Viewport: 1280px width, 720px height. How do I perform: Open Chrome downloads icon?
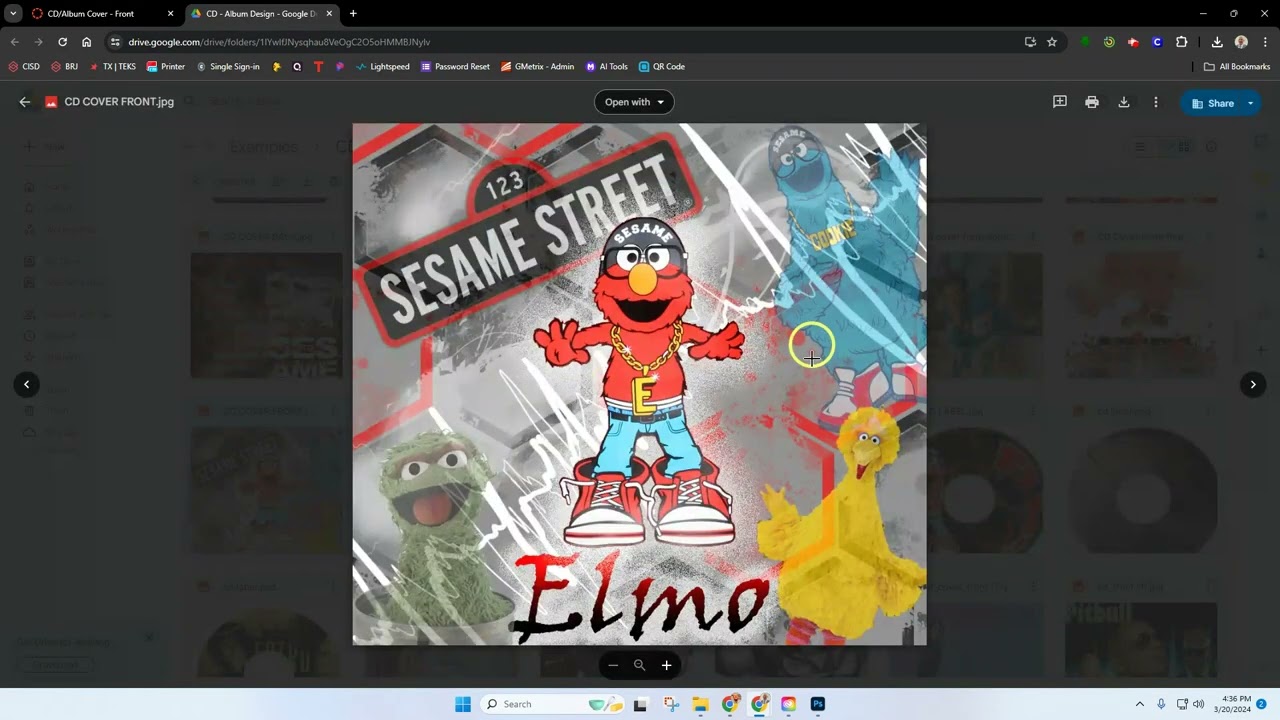click(1217, 42)
